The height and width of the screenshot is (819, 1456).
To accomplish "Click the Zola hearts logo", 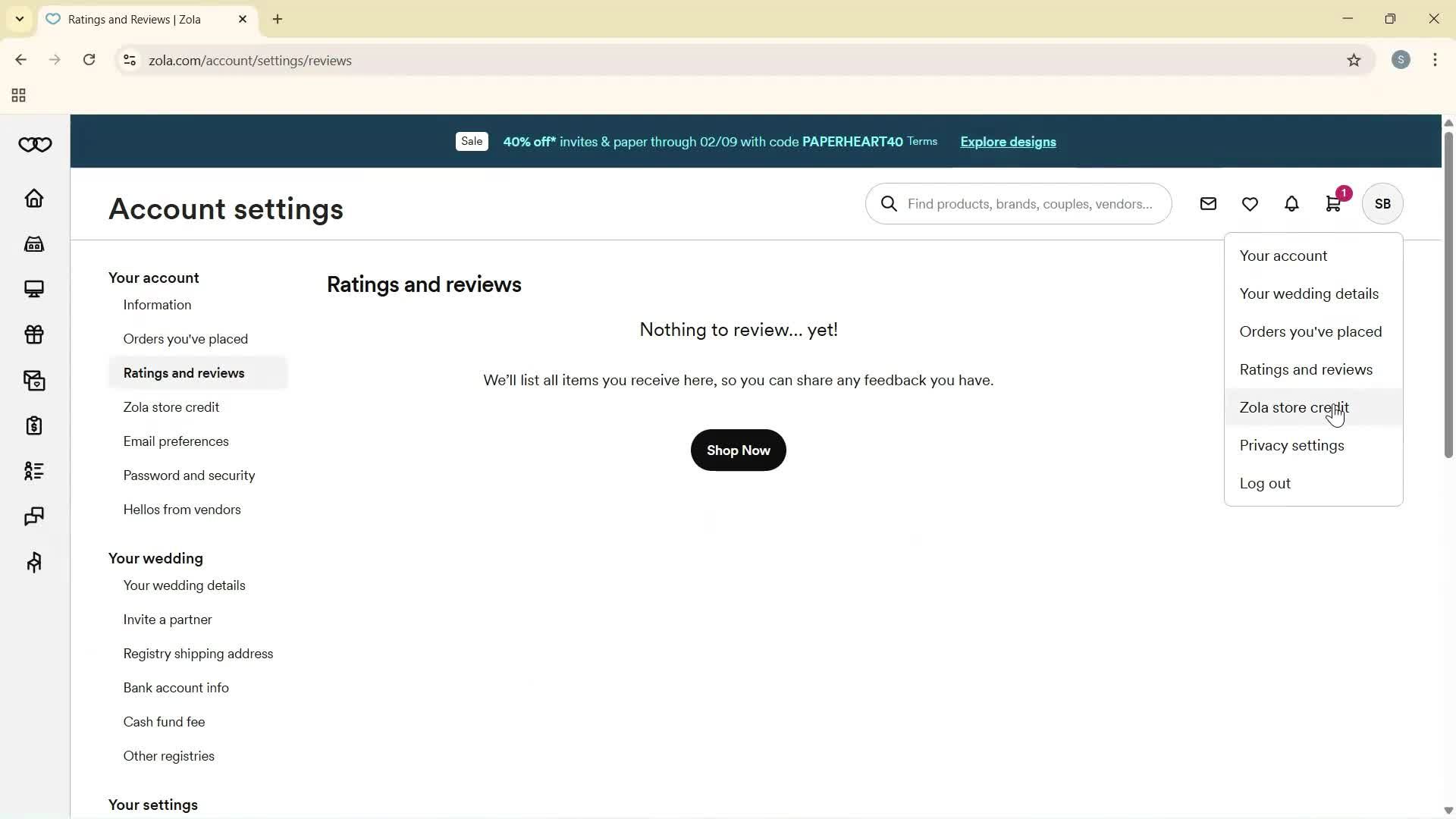I will 35,144.
